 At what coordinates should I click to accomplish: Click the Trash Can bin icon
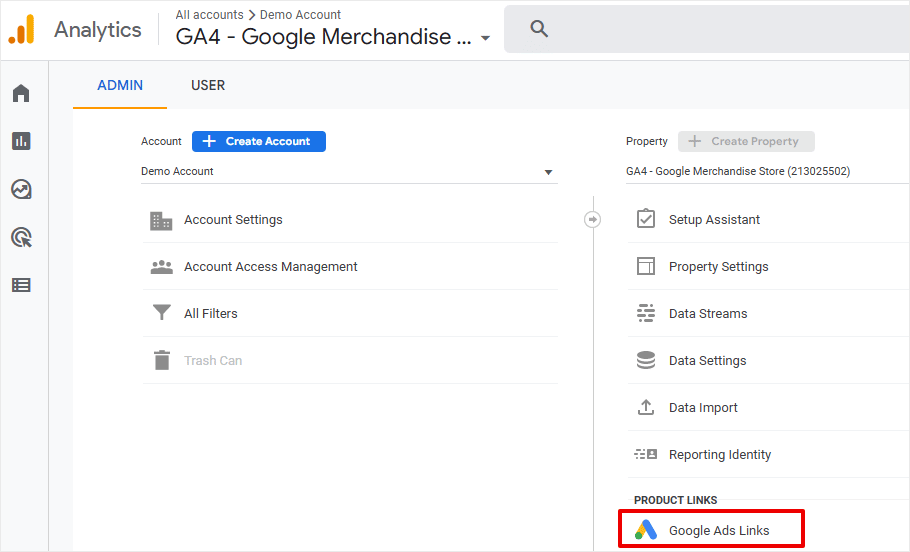[162, 360]
